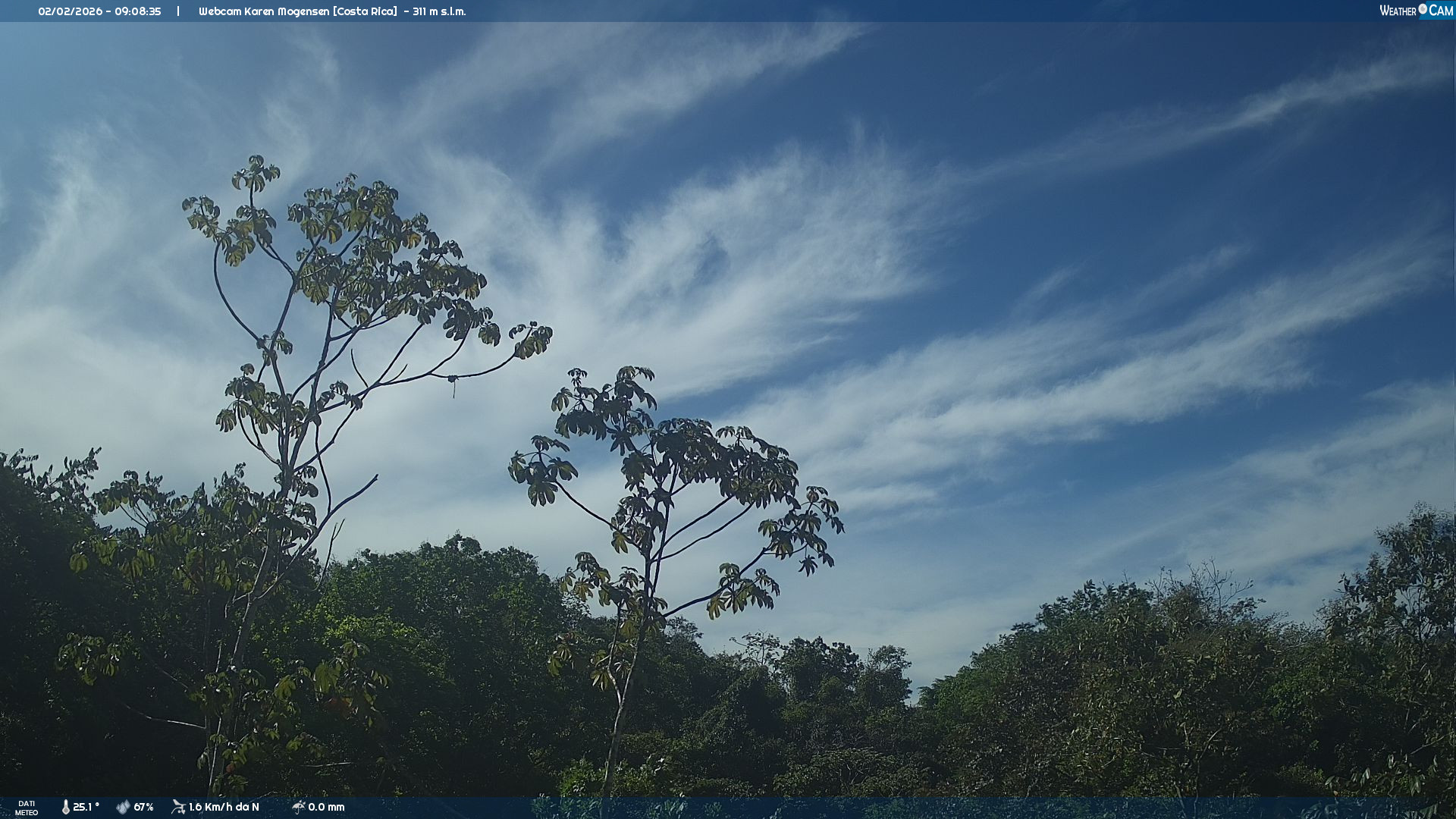Click the 1.6 Km/h da N wind reading

point(224,807)
